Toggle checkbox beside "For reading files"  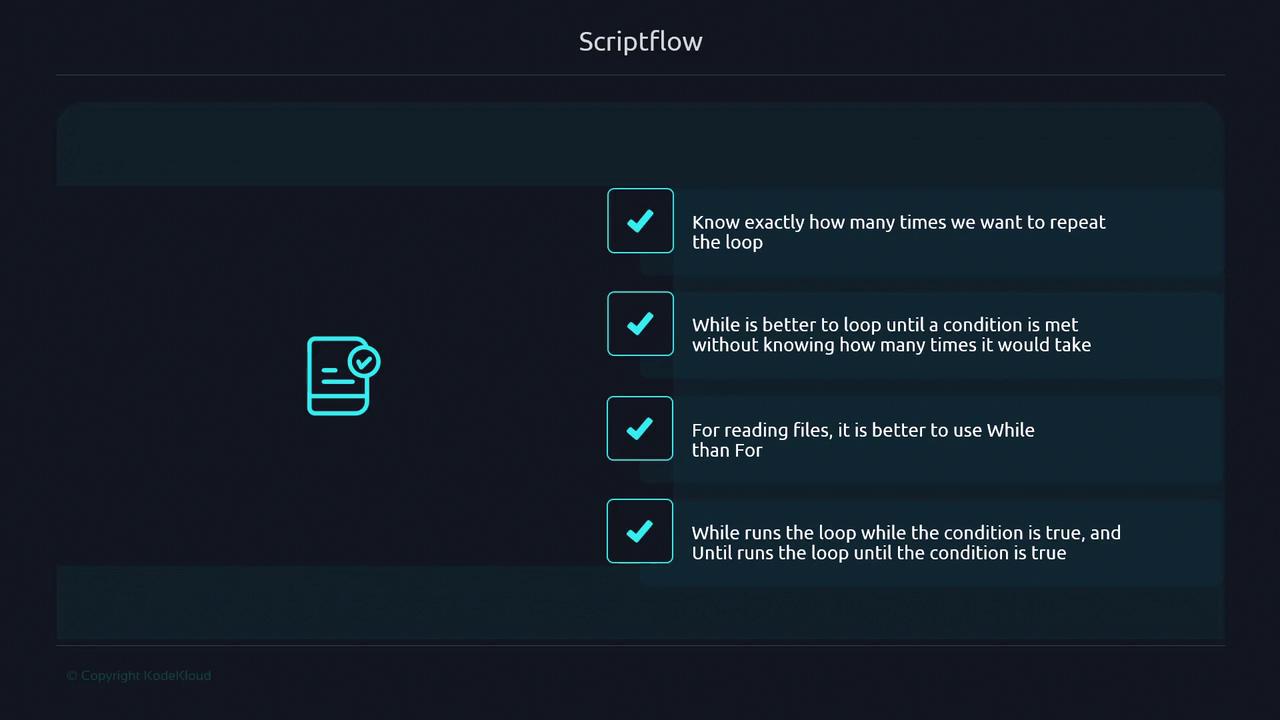coord(640,428)
